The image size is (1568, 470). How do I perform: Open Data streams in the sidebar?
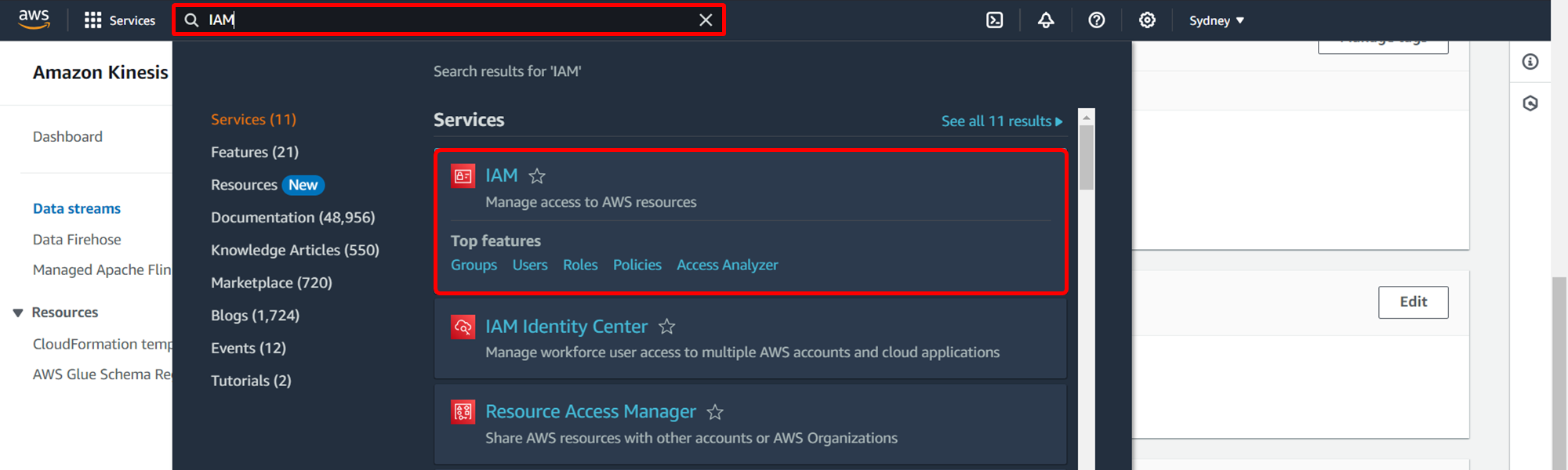tap(77, 208)
